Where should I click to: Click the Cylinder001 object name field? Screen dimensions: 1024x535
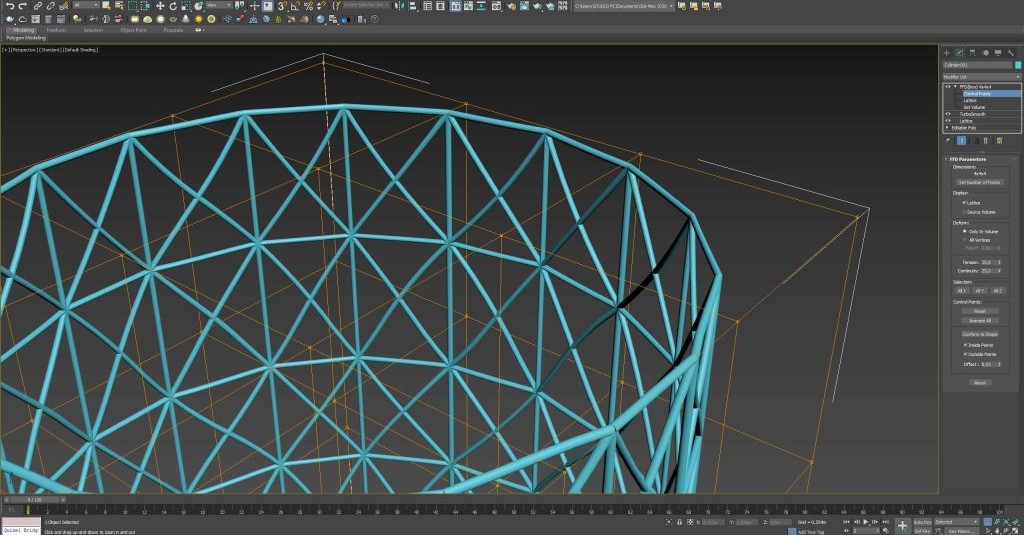tap(978, 65)
